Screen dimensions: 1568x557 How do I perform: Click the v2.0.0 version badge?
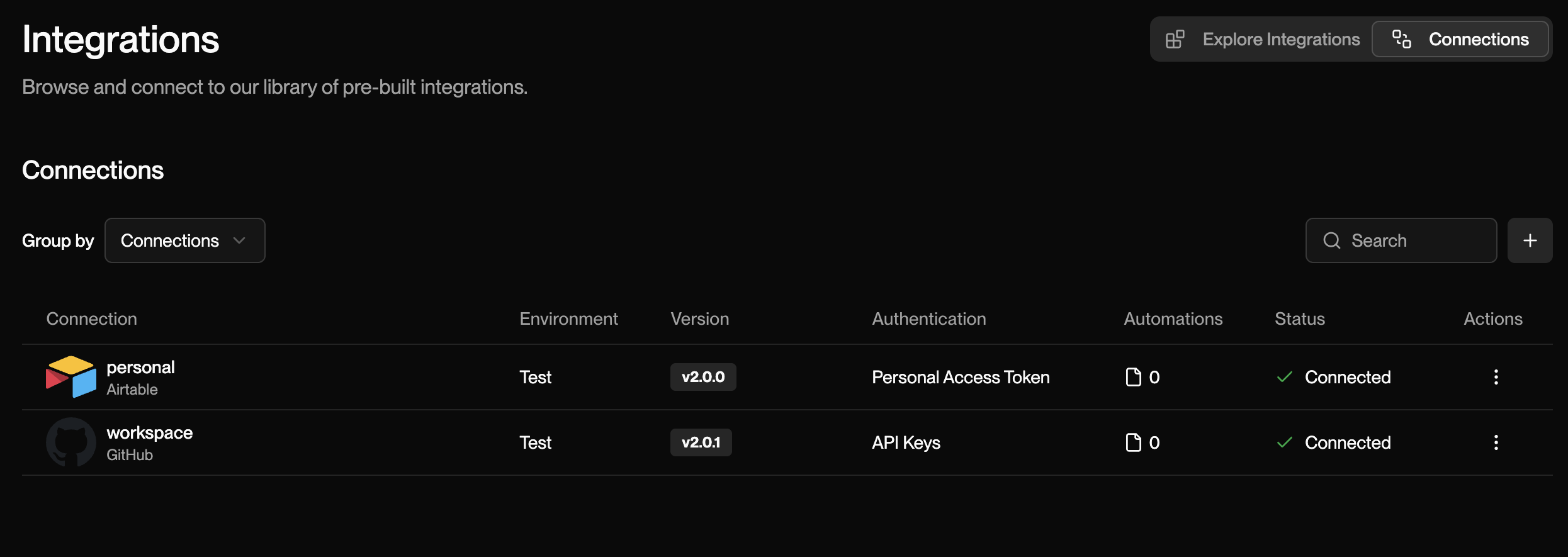click(702, 377)
